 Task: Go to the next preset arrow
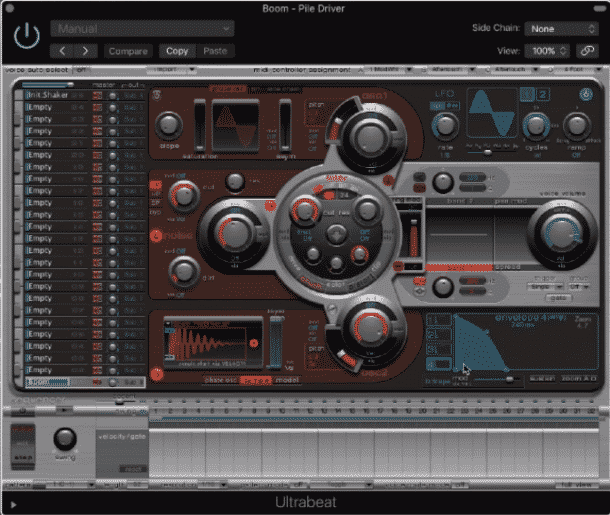pyautogui.click(x=85, y=51)
